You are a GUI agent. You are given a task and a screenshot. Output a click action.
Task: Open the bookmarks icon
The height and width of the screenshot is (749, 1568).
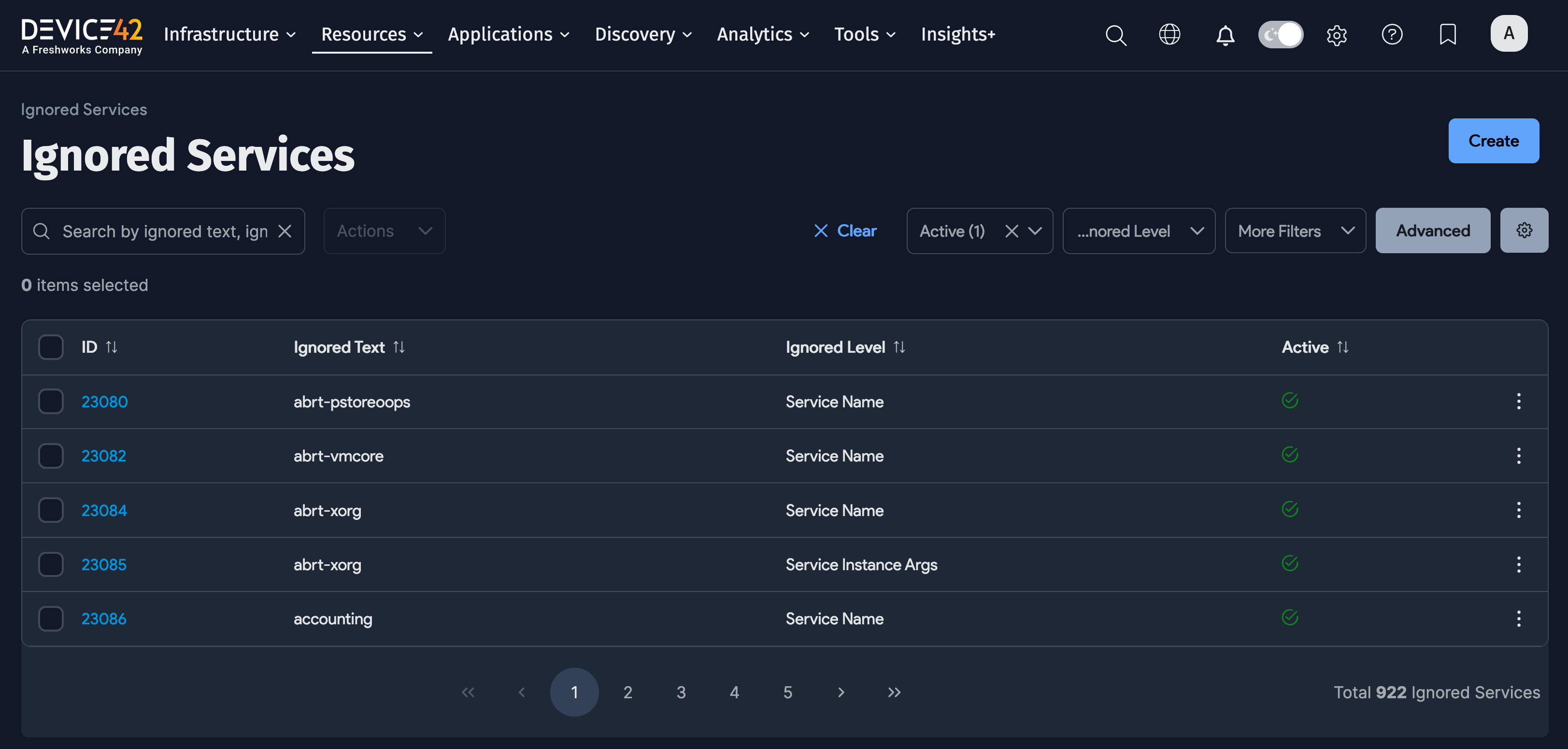pos(1448,35)
